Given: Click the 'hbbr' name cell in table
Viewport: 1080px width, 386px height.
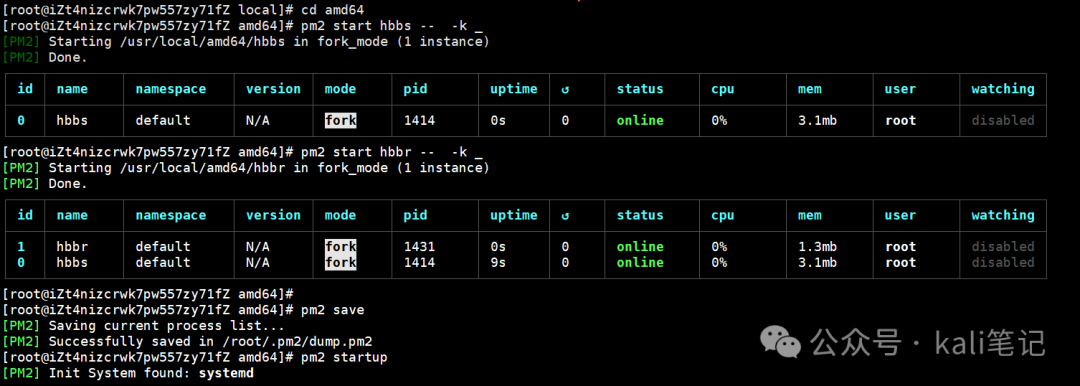Looking at the screenshot, I should tap(72, 247).
